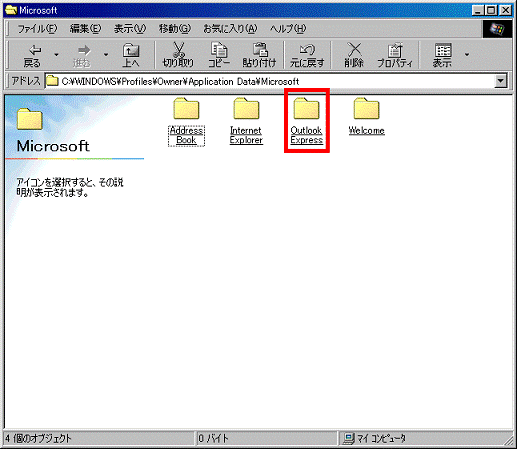Go up one level with 上へ
Viewport: 517px width, 449px height.
point(131,55)
